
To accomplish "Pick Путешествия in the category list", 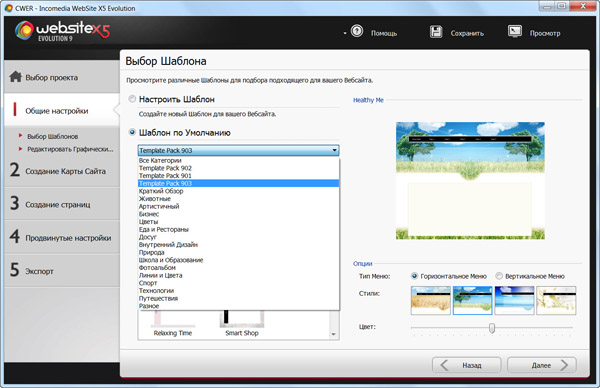I will pyautogui.click(x=238, y=298).
